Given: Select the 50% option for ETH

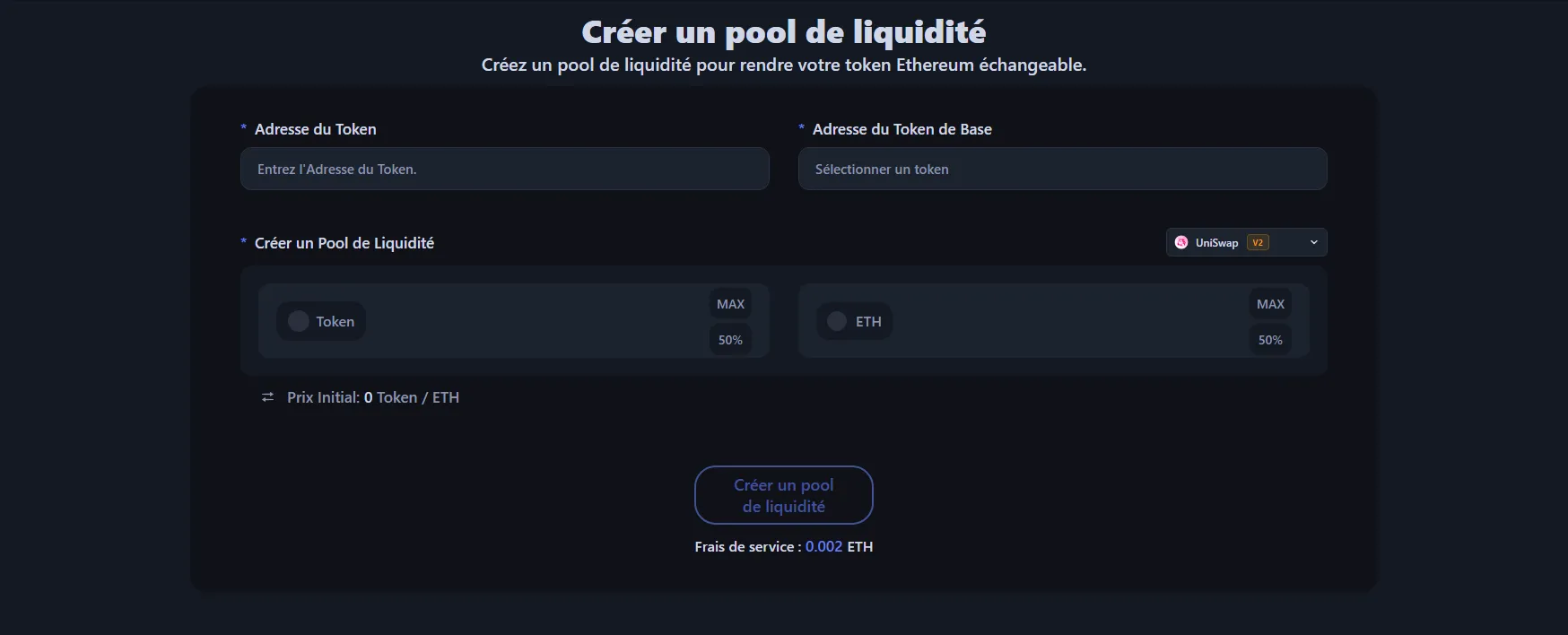Looking at the screenshot, I should click(1270, 340).
